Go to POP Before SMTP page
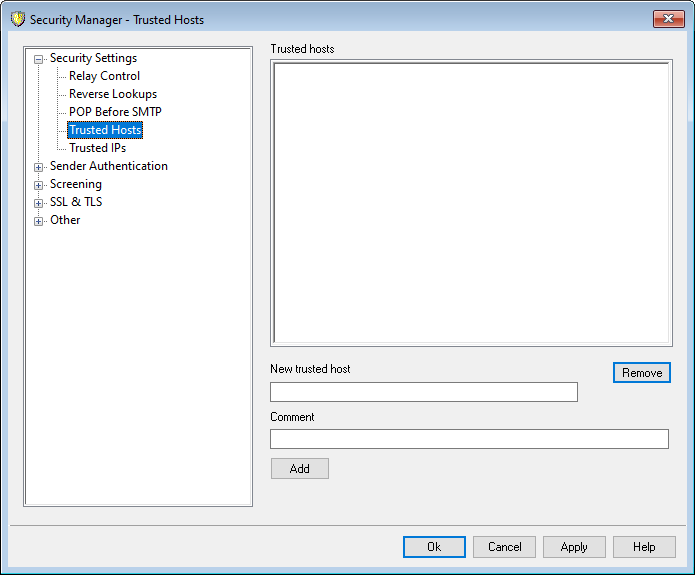The width and height of the screenshot is (695, 575). (115, 112)
